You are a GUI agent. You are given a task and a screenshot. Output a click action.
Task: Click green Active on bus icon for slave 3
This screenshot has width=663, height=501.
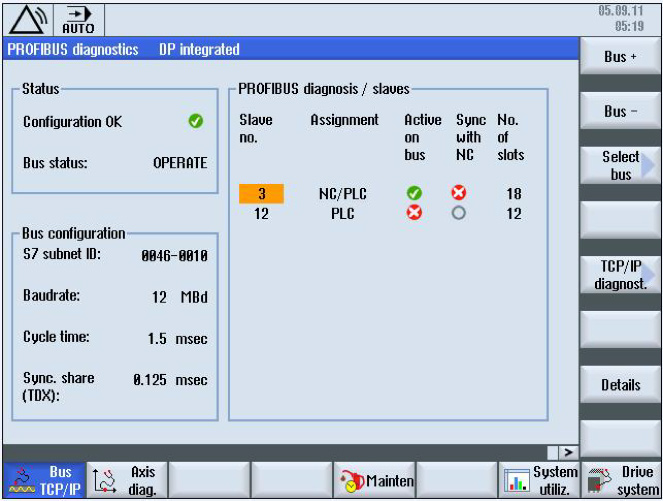tap(414, 193)
